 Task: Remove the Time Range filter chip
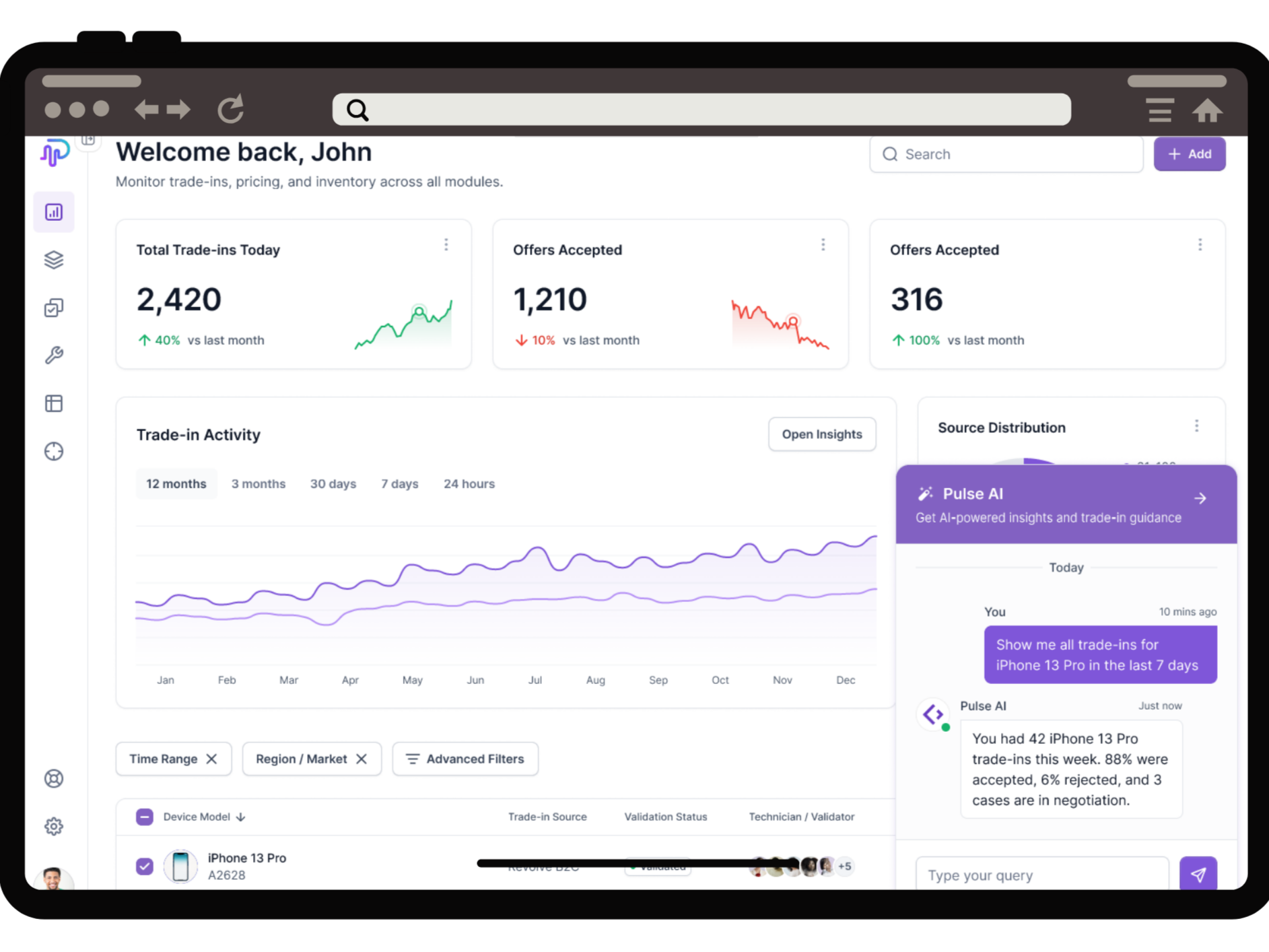click(211, 759)
